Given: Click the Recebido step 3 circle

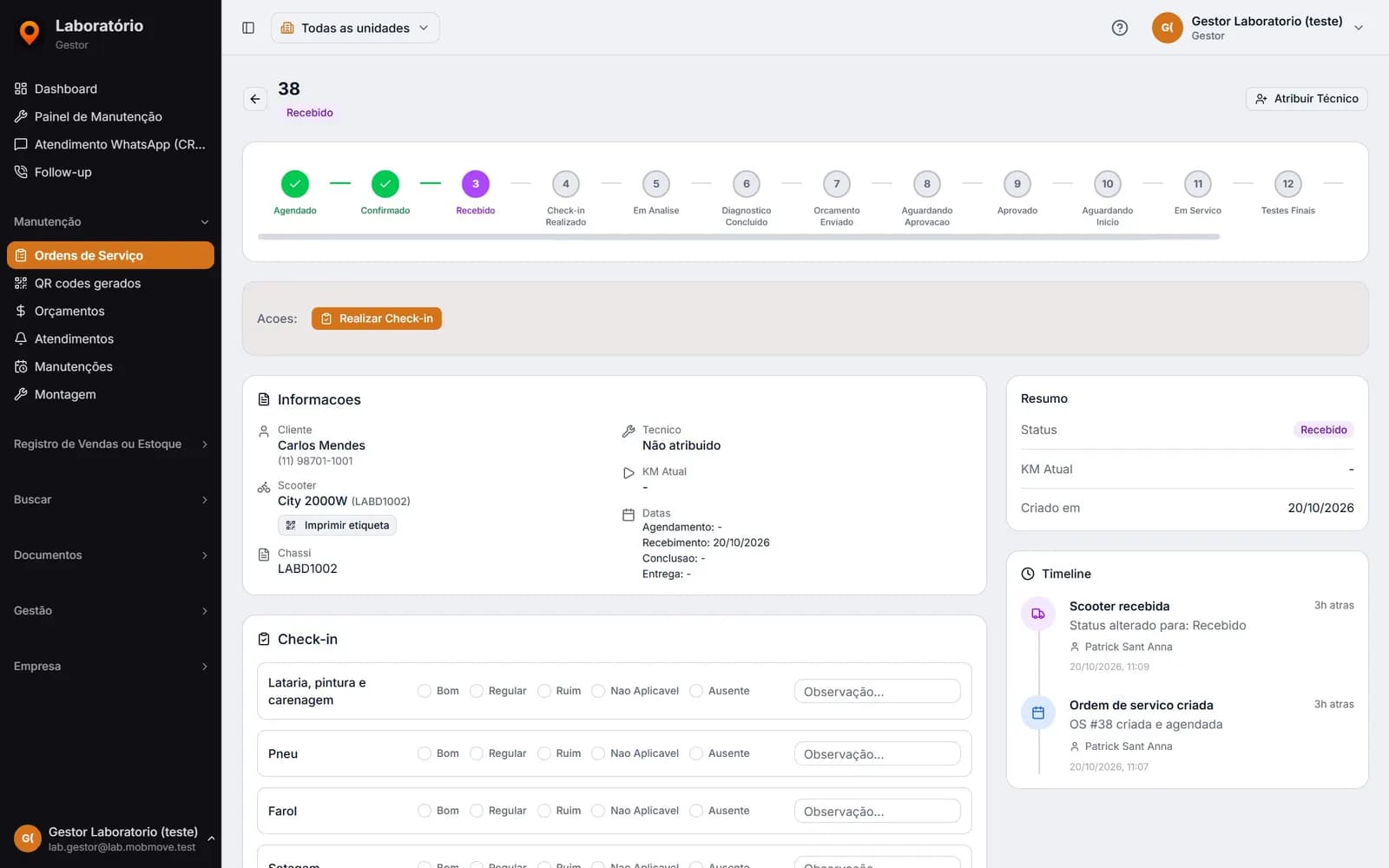Looking at the screenshot, I should (476, 184).
